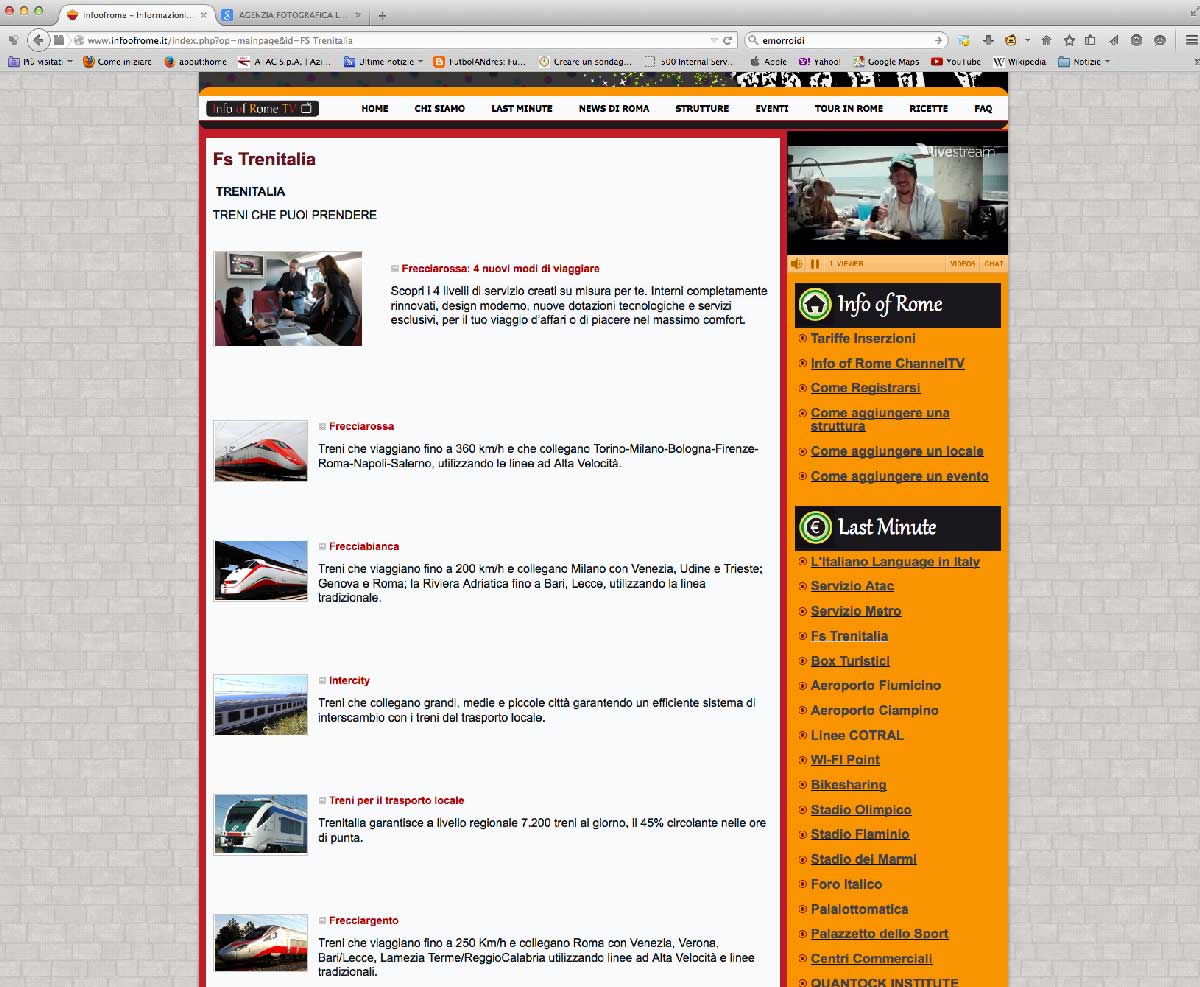Click the browser Home icon
The width and height of the screenshot is (1200, 987).
coord(1046,41)
